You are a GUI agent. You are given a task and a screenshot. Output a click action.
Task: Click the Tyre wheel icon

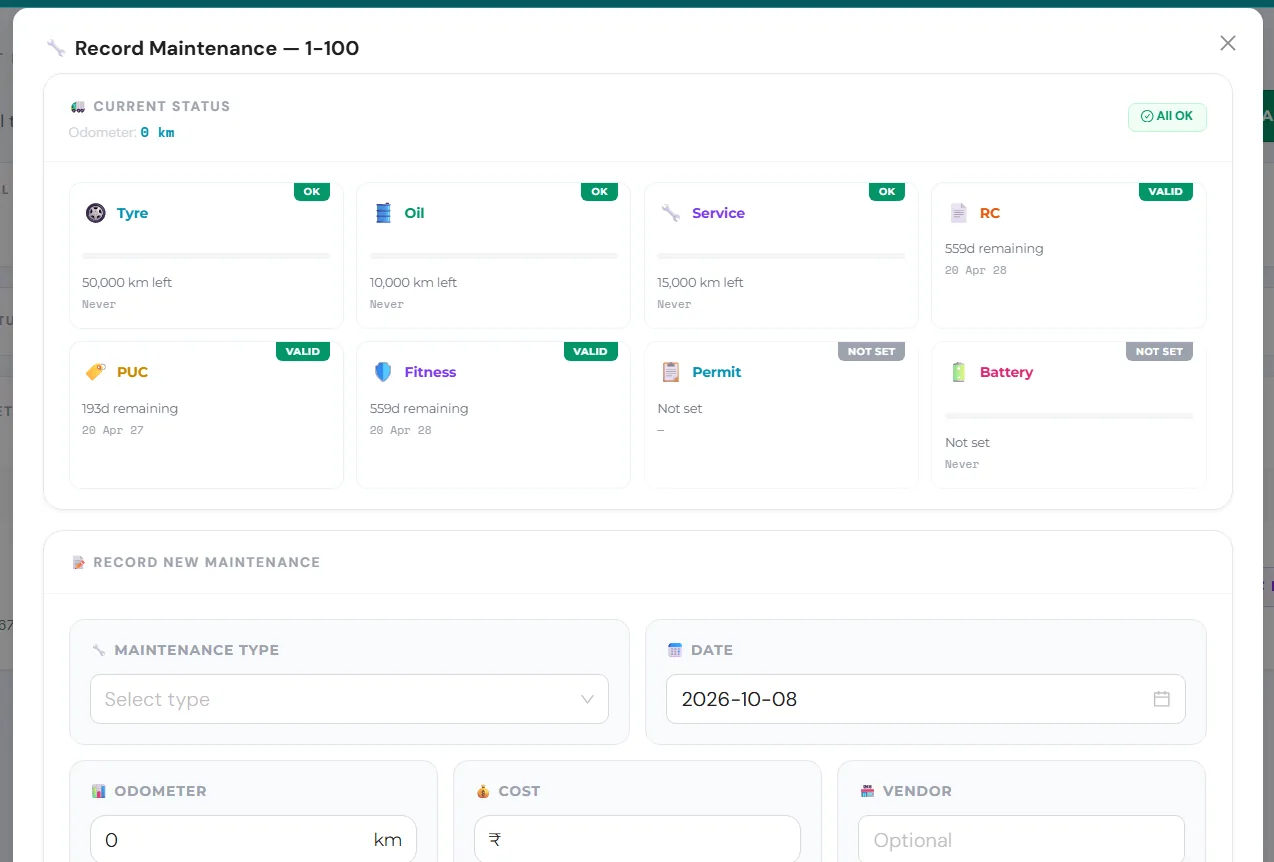click(95, 213)
